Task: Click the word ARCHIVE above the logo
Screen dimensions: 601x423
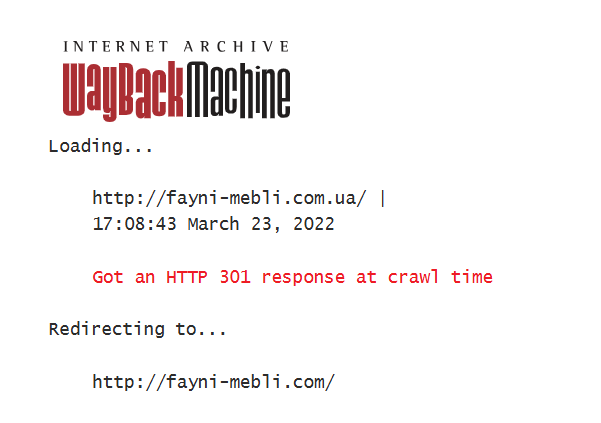Action: 236,47
